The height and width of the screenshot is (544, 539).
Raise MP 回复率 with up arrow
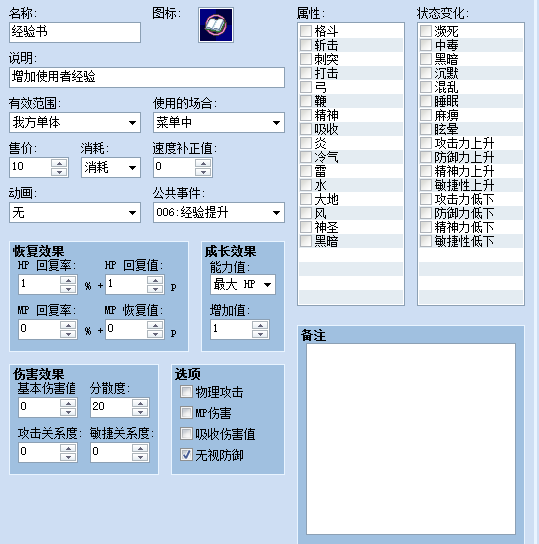click(x=68, y=326)
